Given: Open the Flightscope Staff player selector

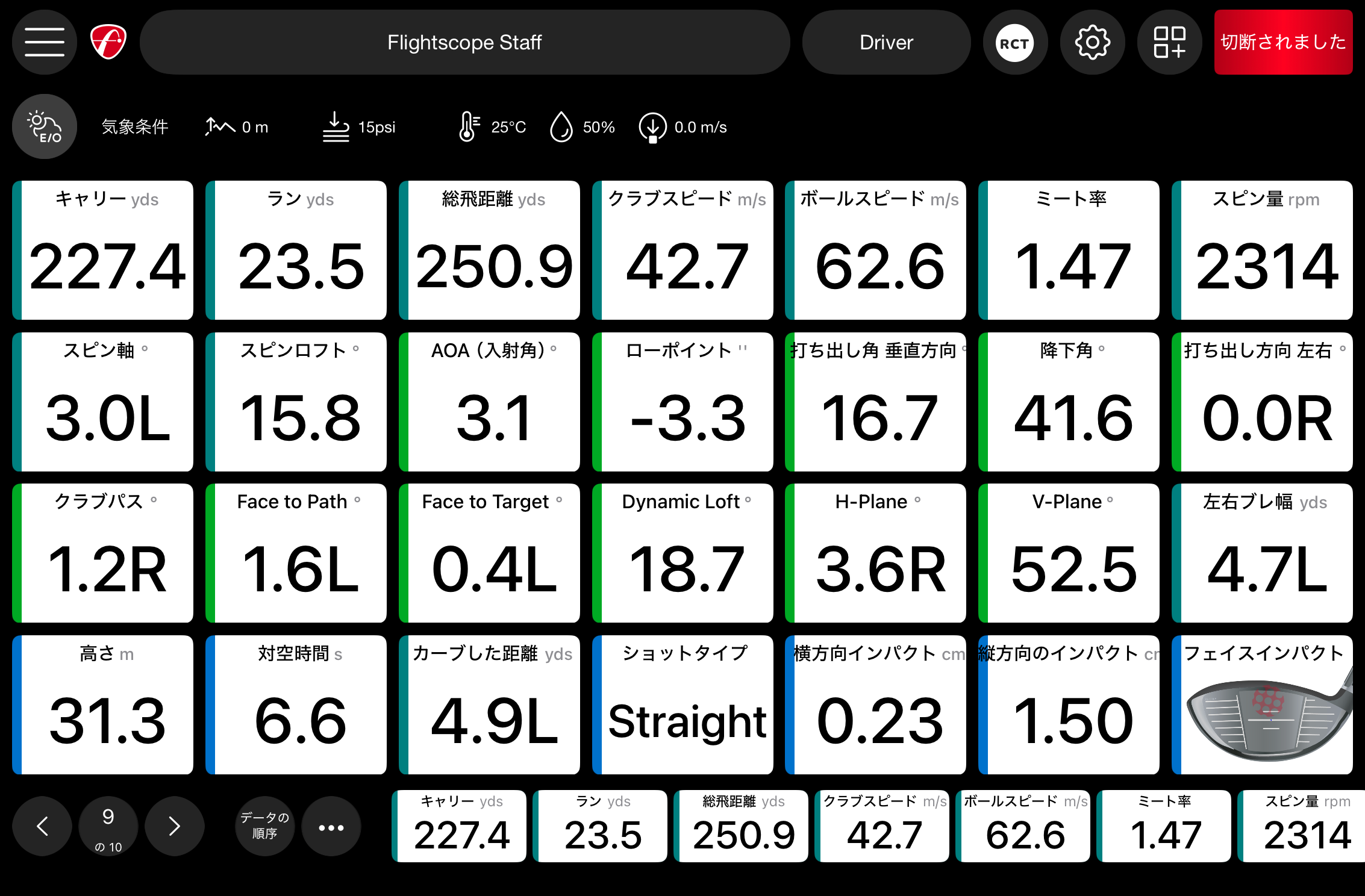Looking at the screenshot, I should point(464,42).
